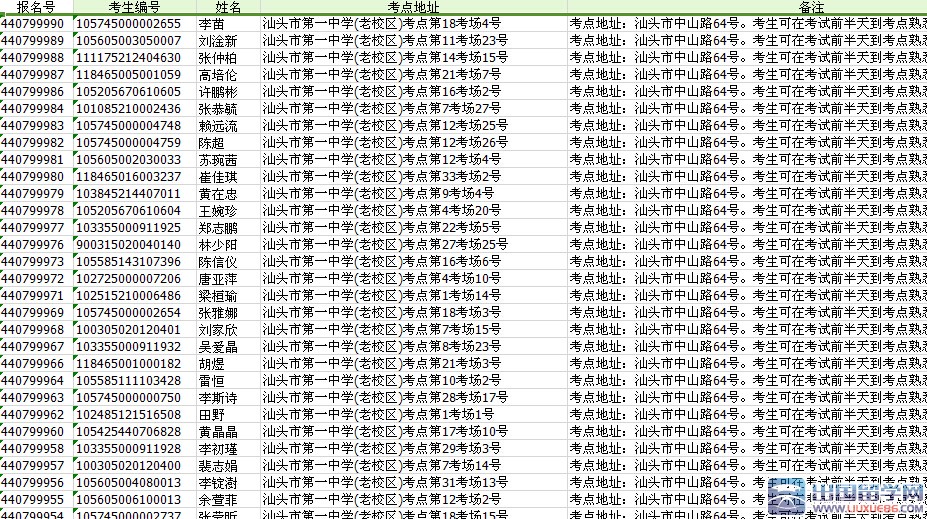Click the 备注 column header
The height and width of the screenshot is (519, 927).
(x=745, y=7)
